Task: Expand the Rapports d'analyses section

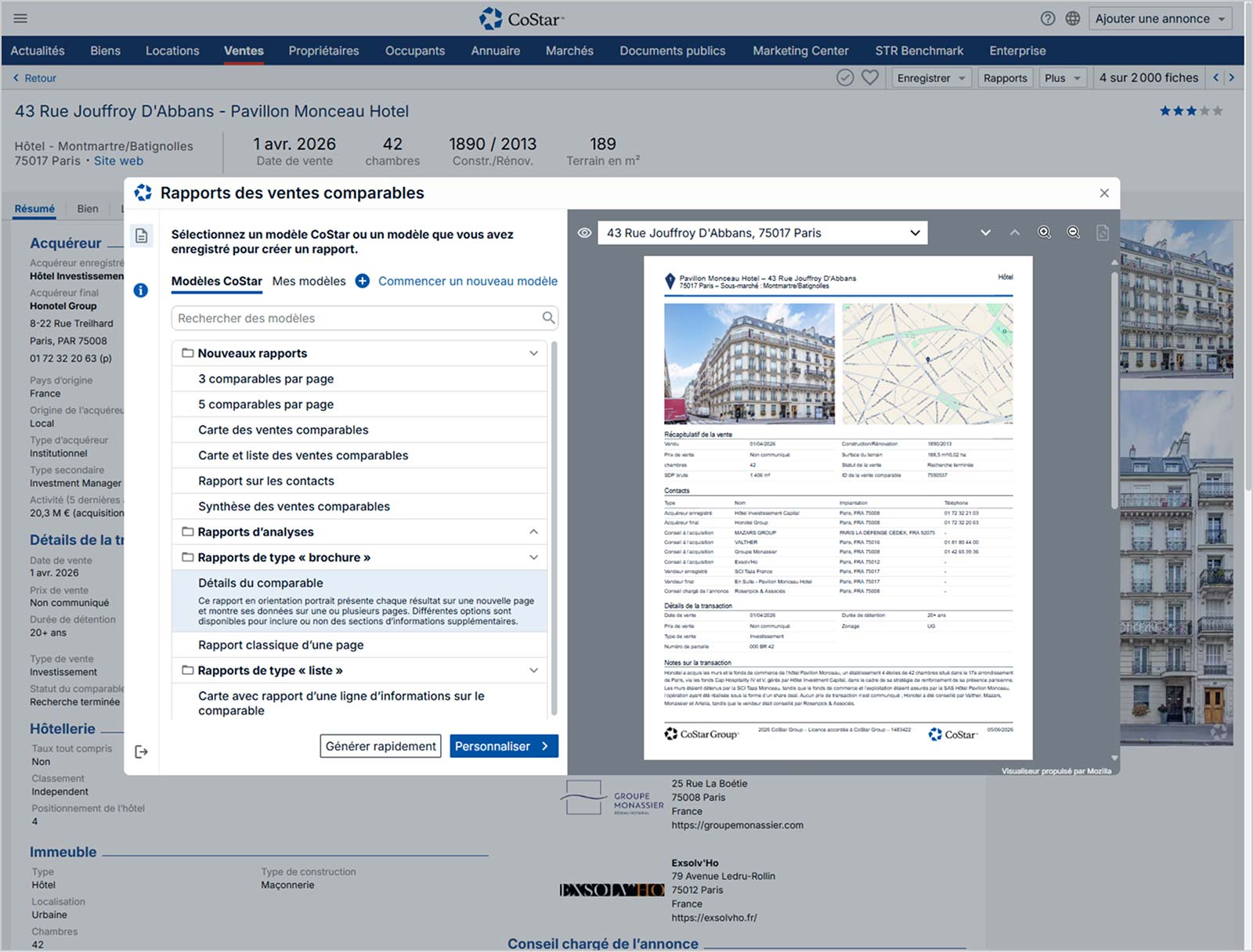Action: (x=534, y=532)
